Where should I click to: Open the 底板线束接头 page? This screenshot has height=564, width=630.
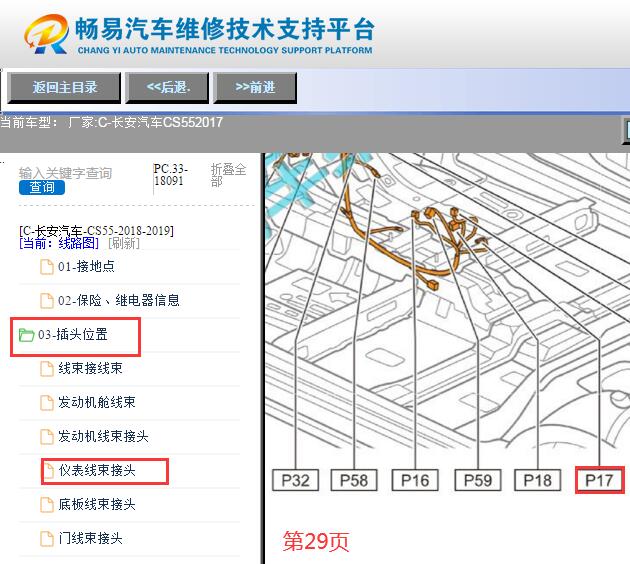pos(97,504)
